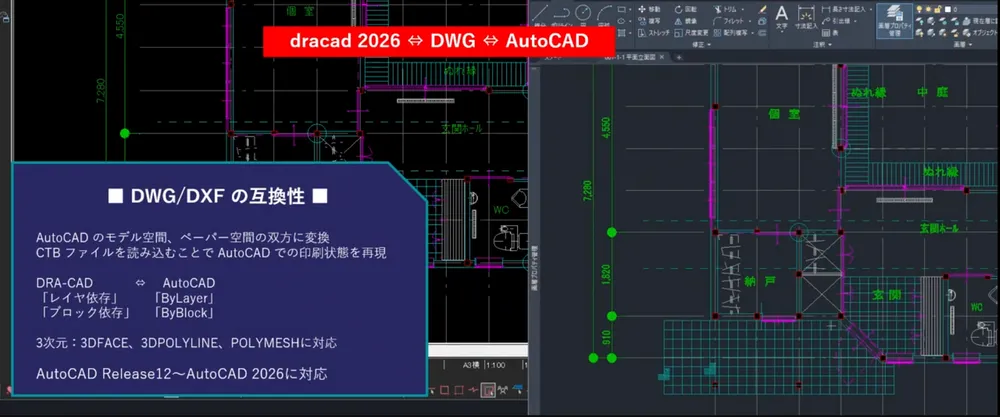Open フィレット dropdown arrow
This screenshot has width=1000, height=417.
tap(750, 21)
